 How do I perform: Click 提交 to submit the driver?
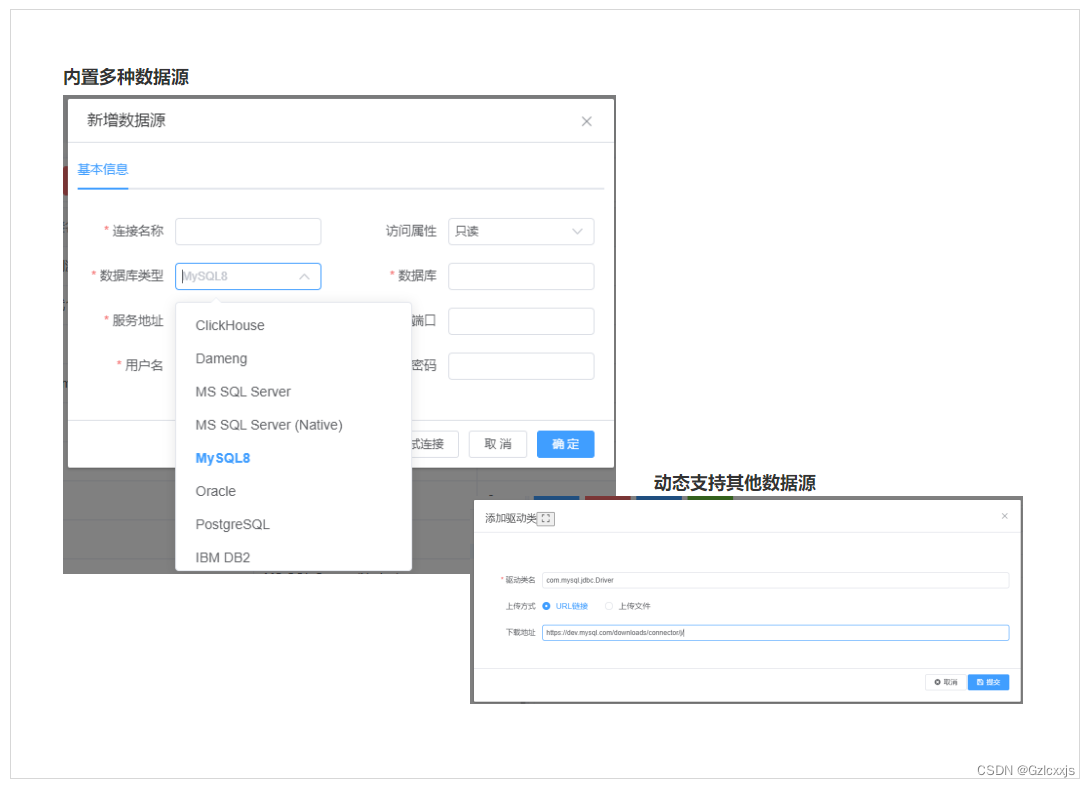(x=988, y=682)
